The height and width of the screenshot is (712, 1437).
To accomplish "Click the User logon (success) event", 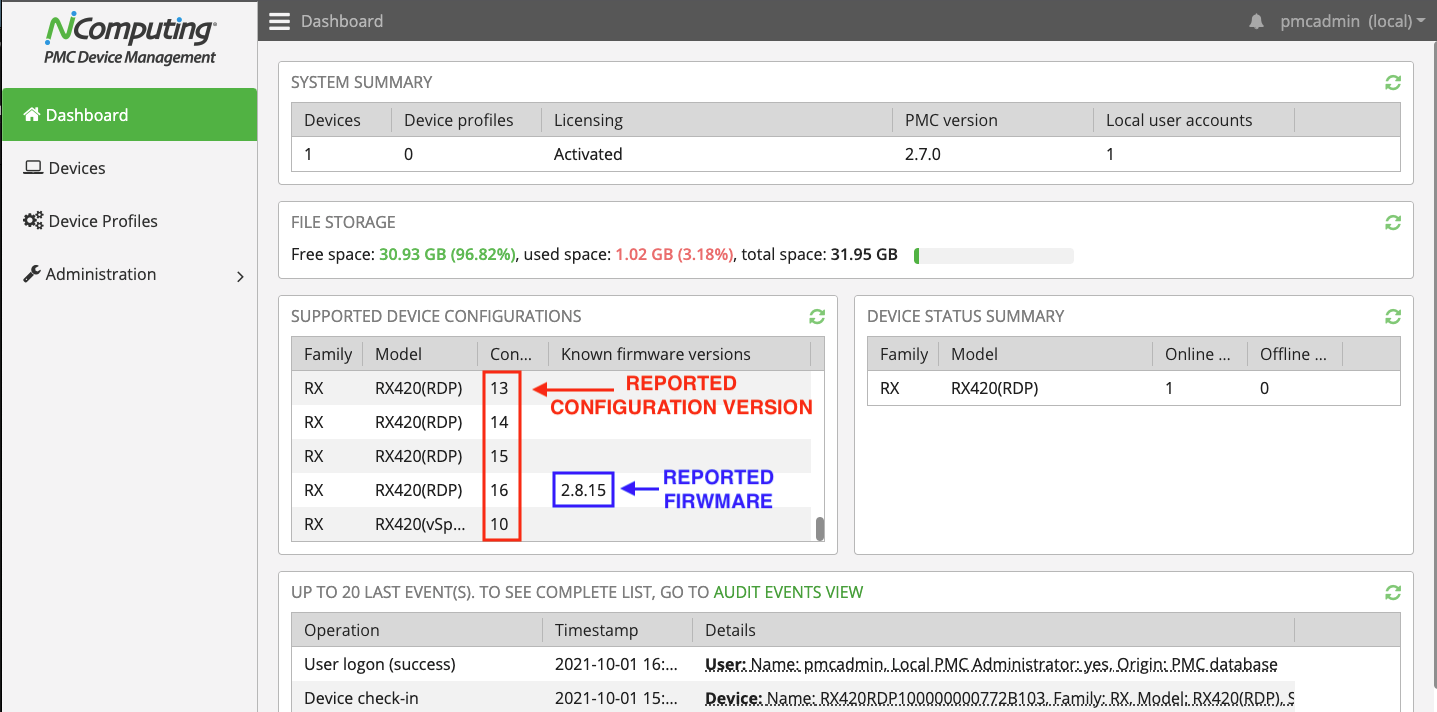I will click(x=380, y=664).
